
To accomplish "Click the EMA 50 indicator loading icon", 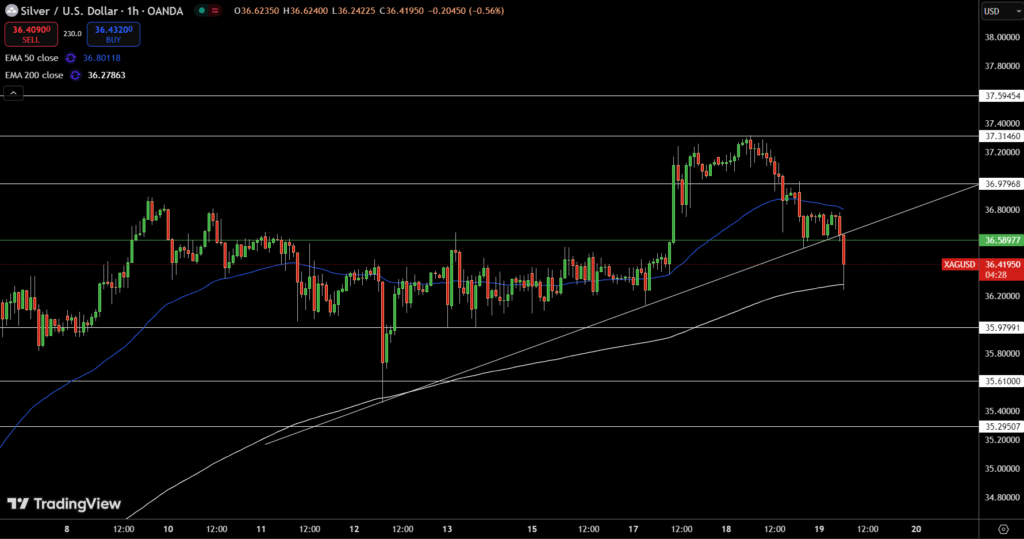I will click(71, 58).
